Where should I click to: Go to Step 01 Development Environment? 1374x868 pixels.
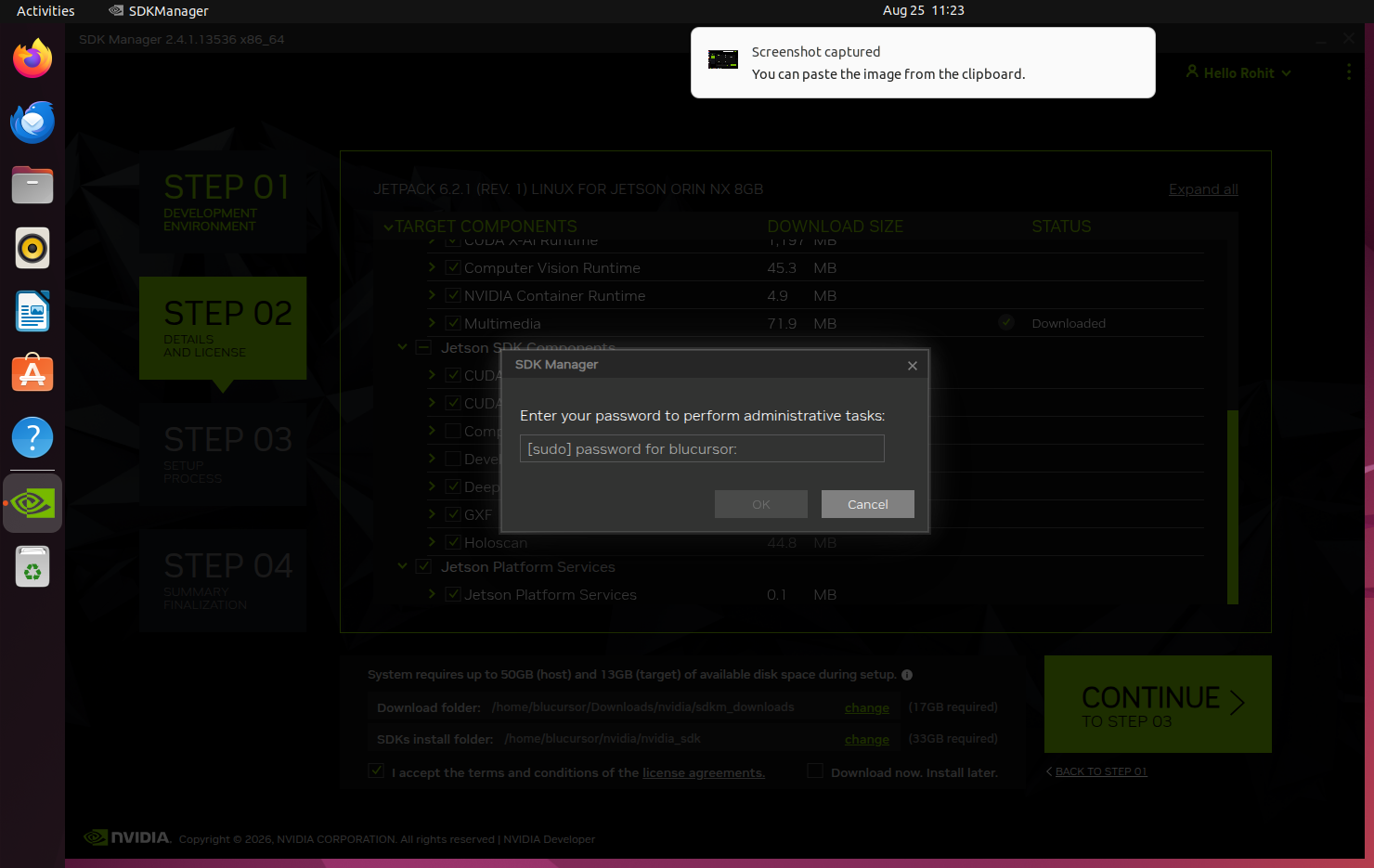[223, 201]
